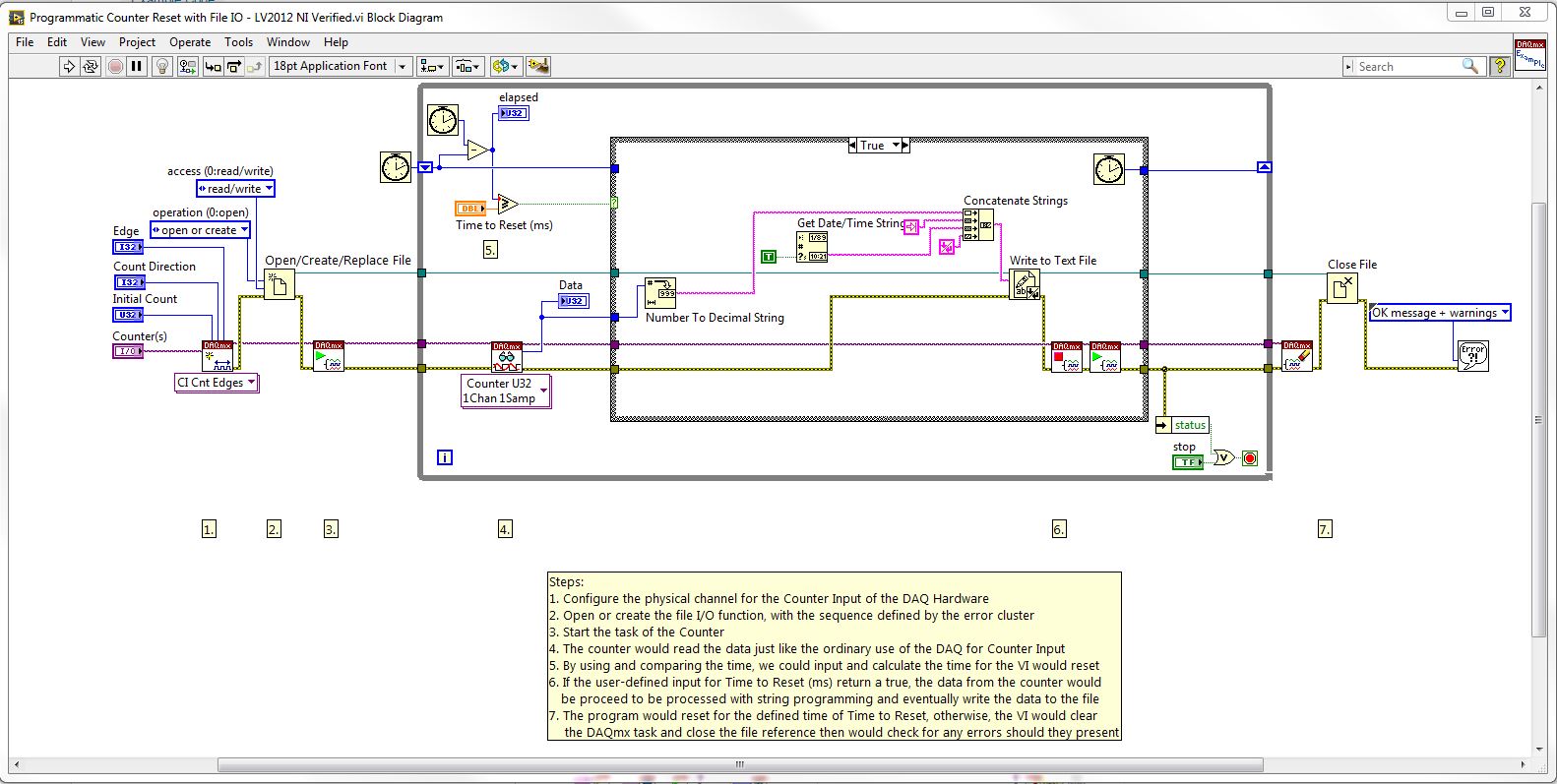
Task: Open the True case selector dropdown
Action: 879,145
